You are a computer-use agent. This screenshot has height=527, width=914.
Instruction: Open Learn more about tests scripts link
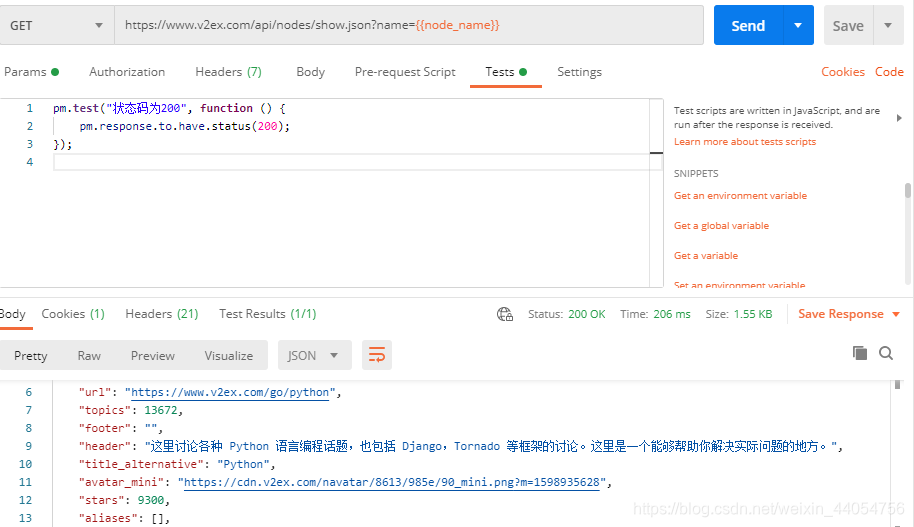[745, 142]
